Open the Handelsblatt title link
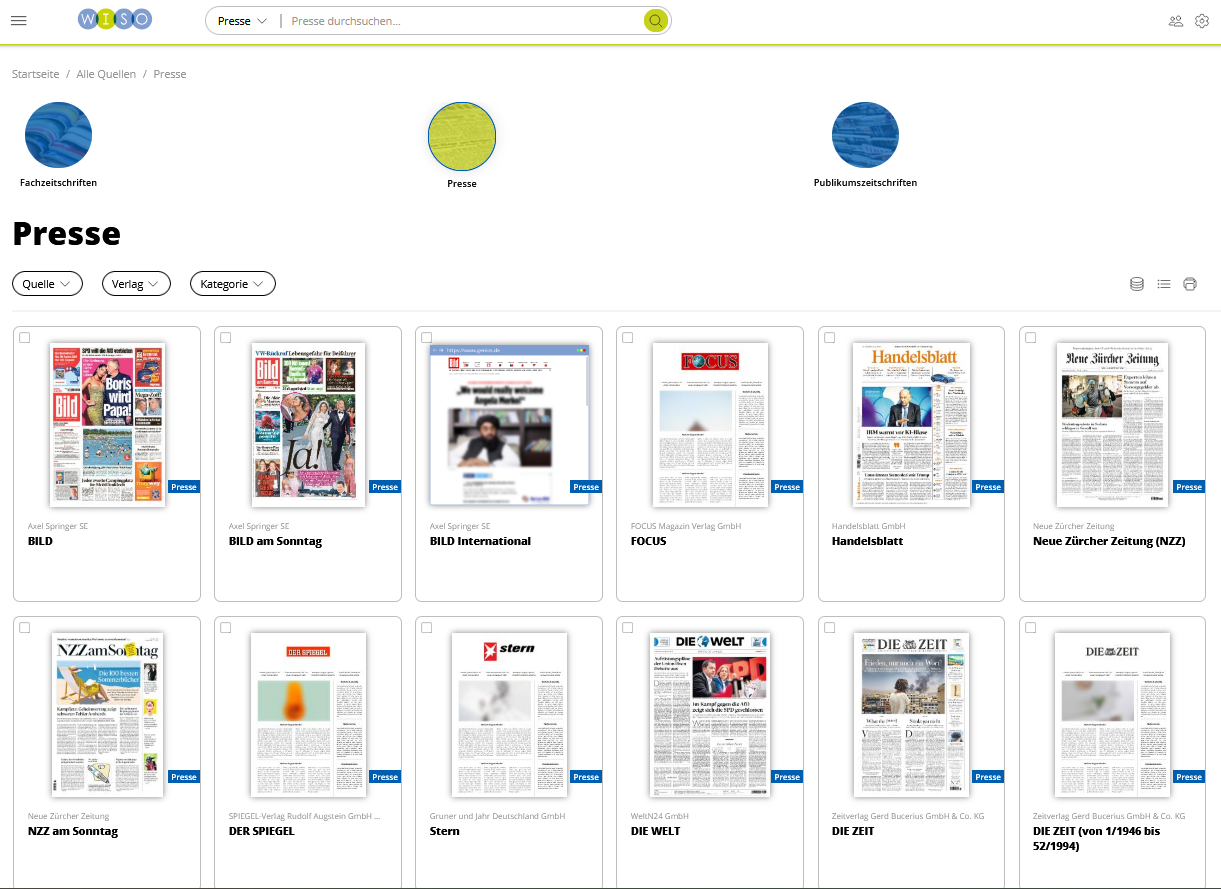Screen dimensions: 1221x889 [868, 541]
